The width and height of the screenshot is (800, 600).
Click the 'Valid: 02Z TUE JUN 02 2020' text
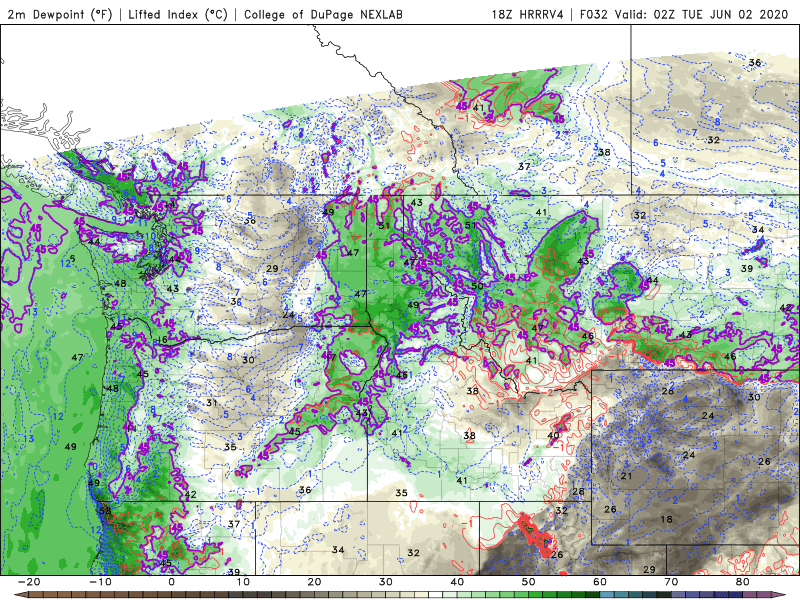click(702, 14)
